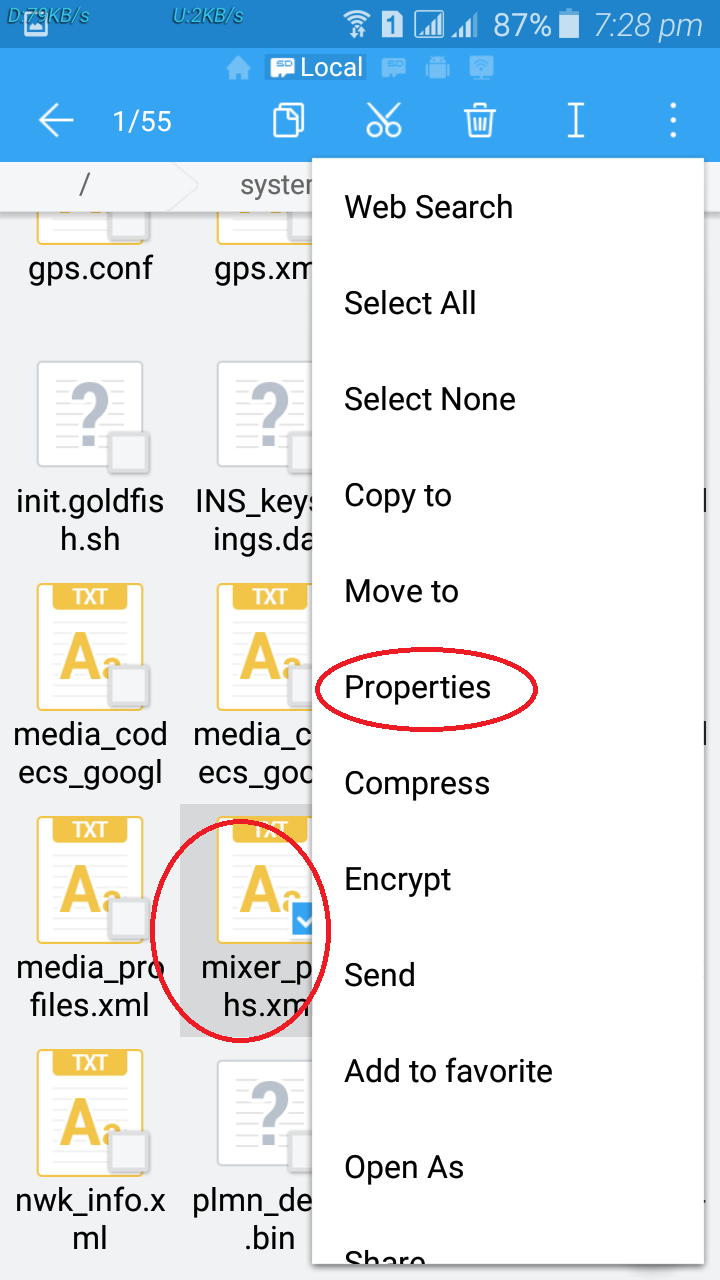Viewport: 720px width, 1280px height.
Task: Tap the nwk_info.xml file thumbnail
Action: coord(90,1110)
